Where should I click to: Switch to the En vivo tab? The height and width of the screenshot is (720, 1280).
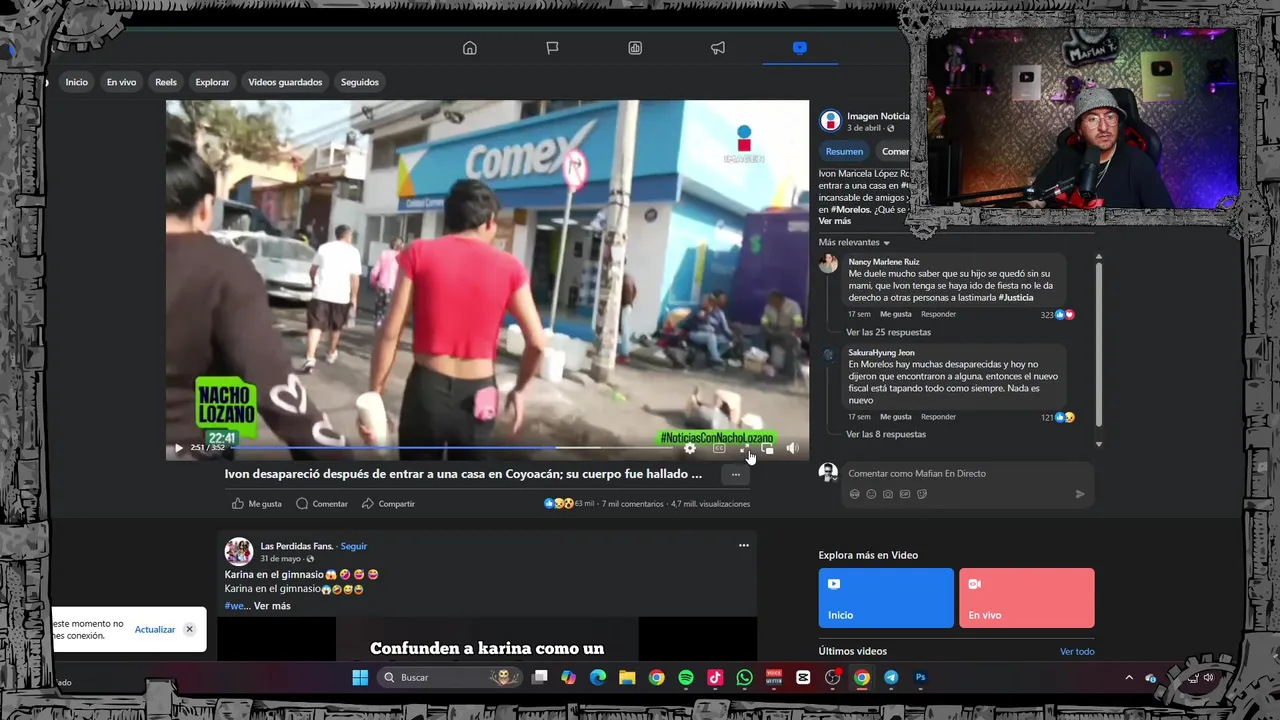121,82
